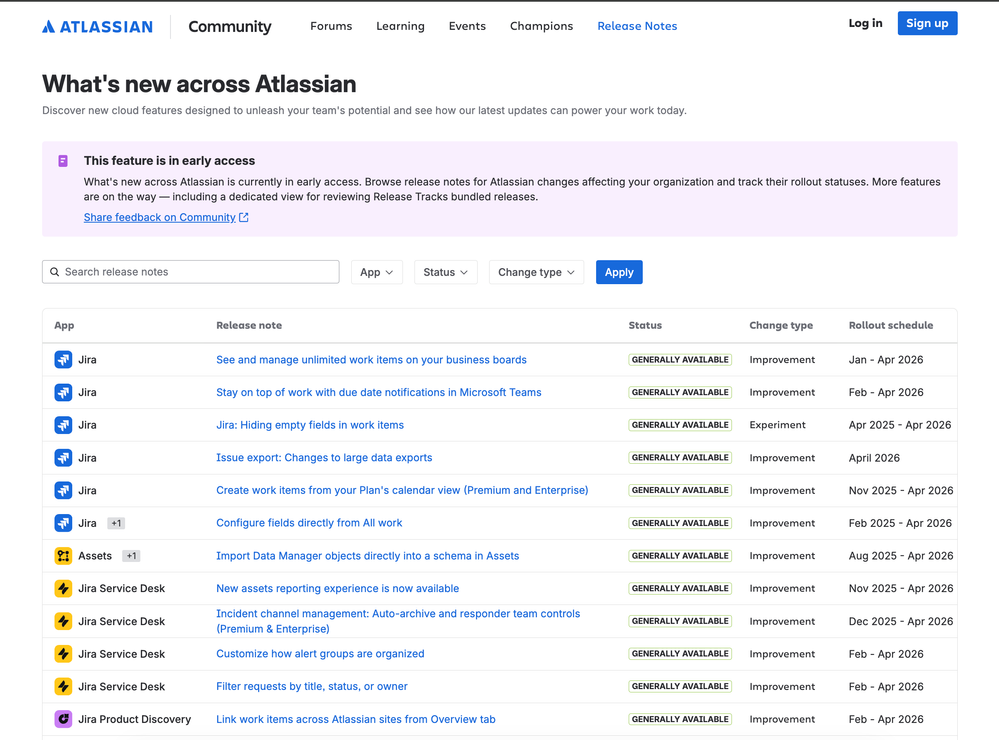
Task: Click Jira Service Desk icon in Incident channel row
Action: tap(63, 621)
